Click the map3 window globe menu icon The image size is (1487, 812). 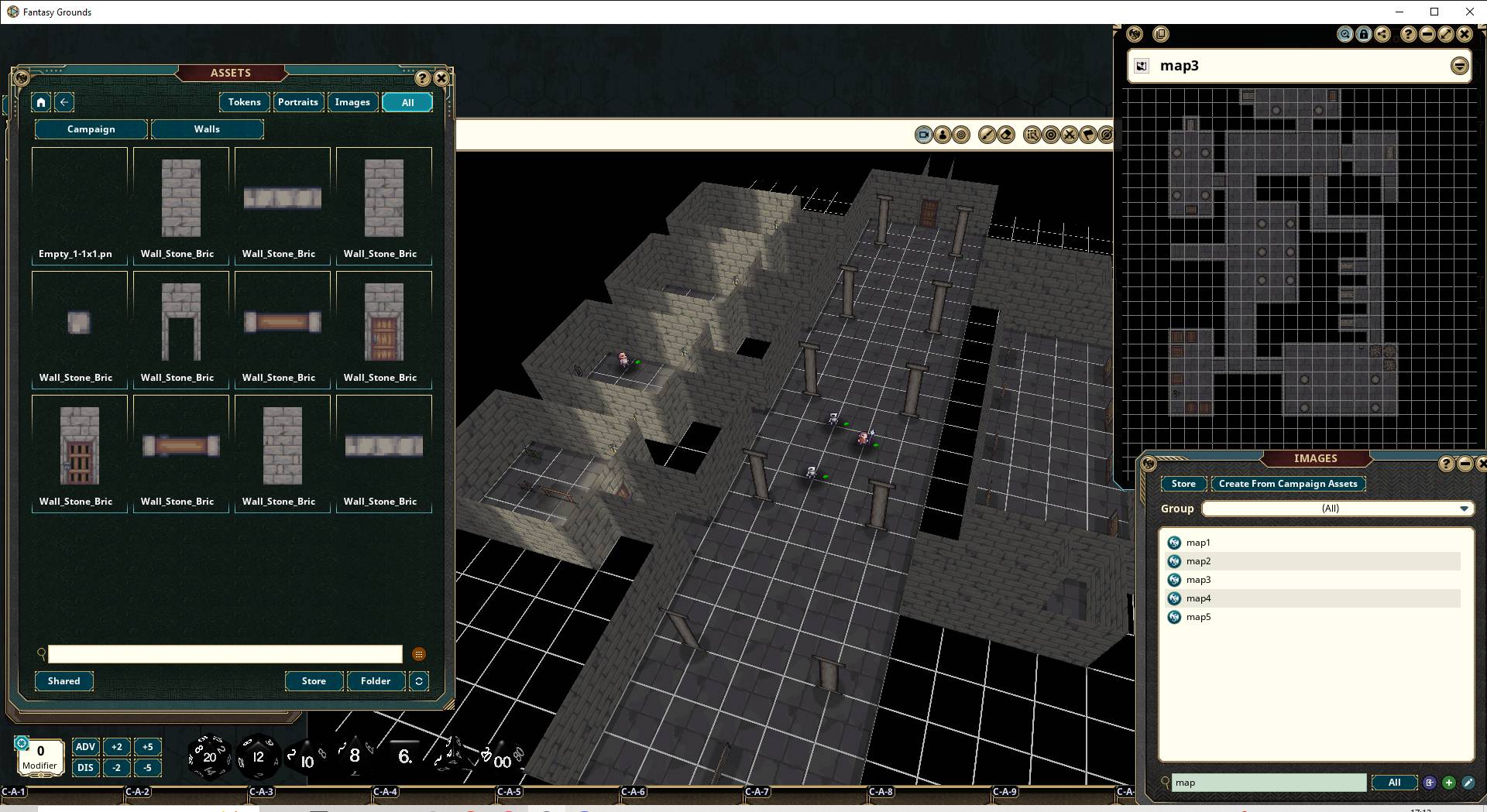(1135, 34)
